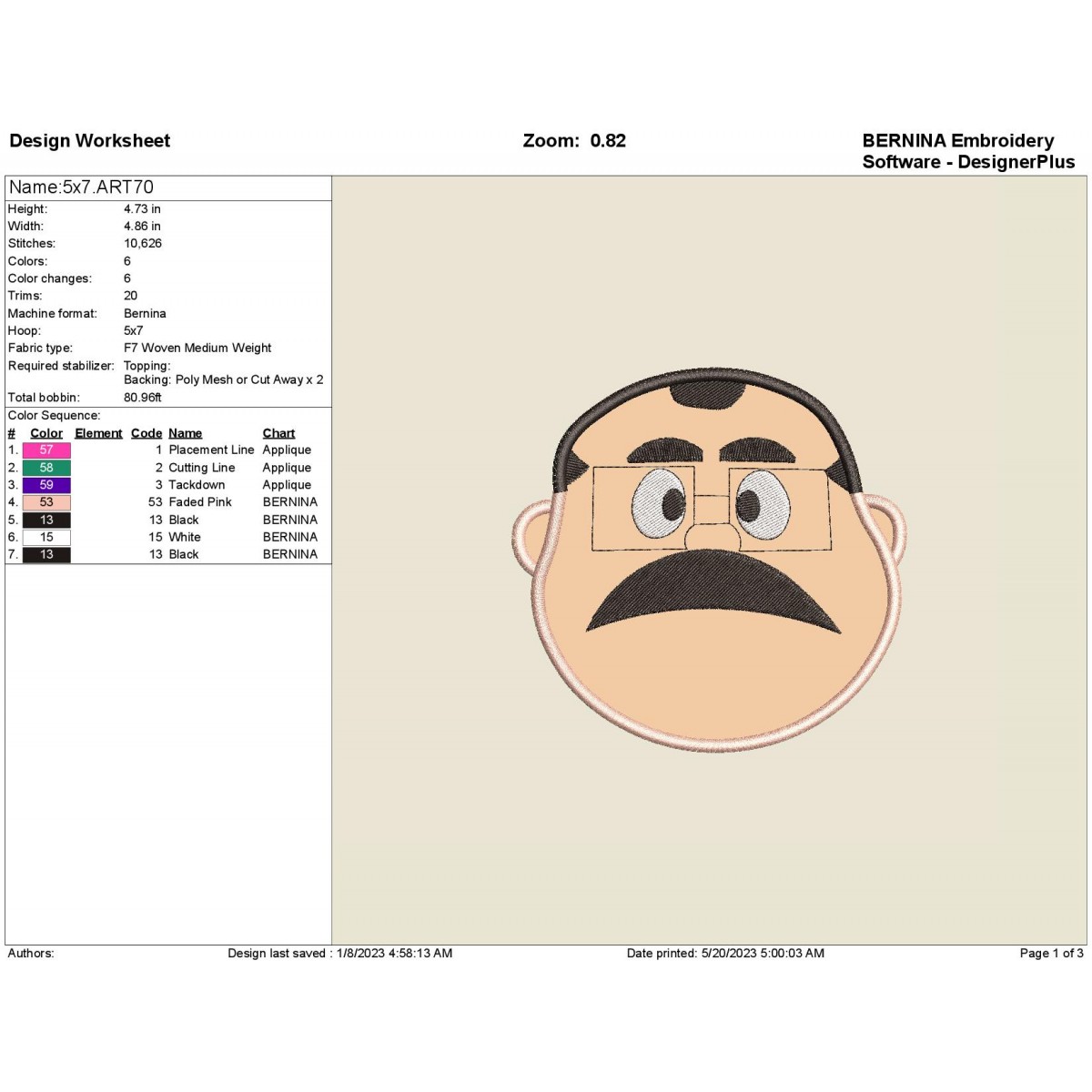
Task: Click the BERNINA Embroidery Software - DesignerPlus heading
Action: (968, 151)
